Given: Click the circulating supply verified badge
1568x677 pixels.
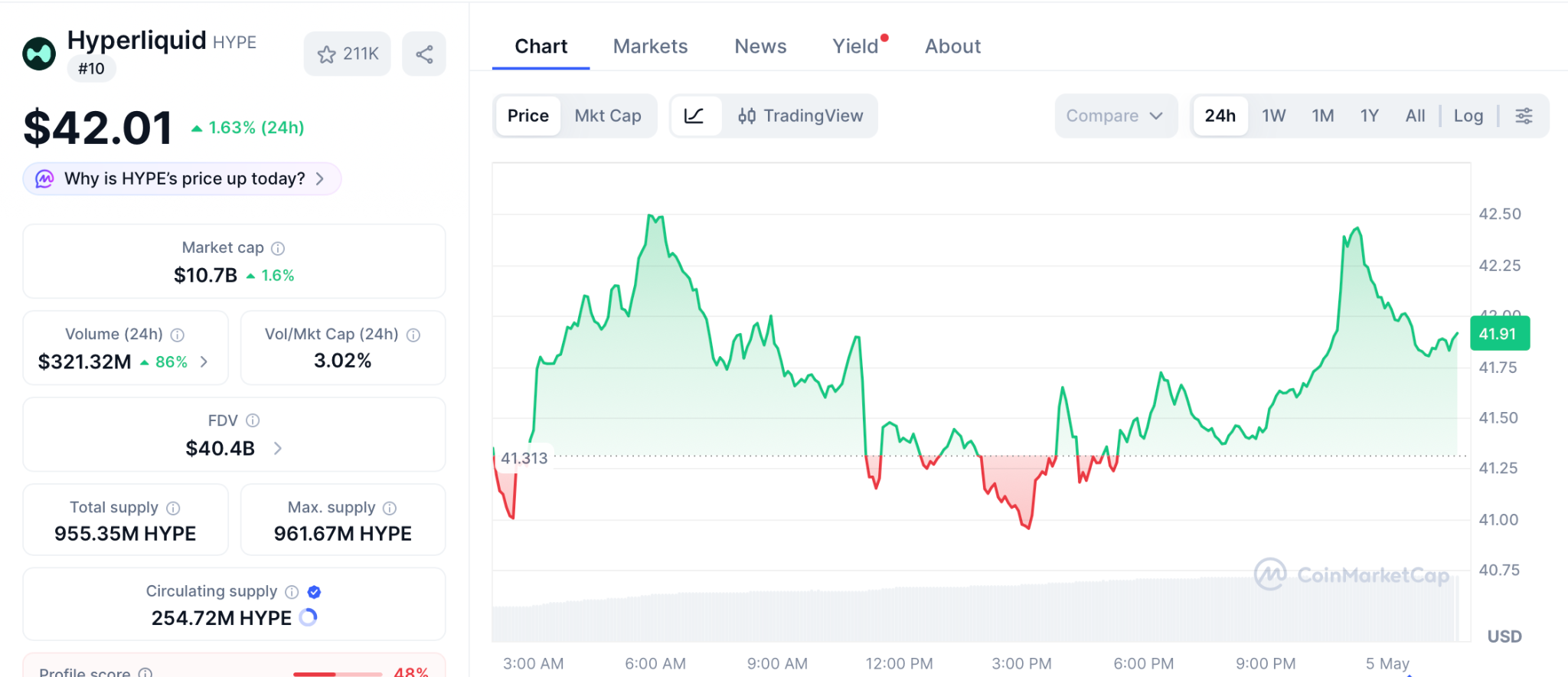Looking at the screenshot, I should coord(314,591).
